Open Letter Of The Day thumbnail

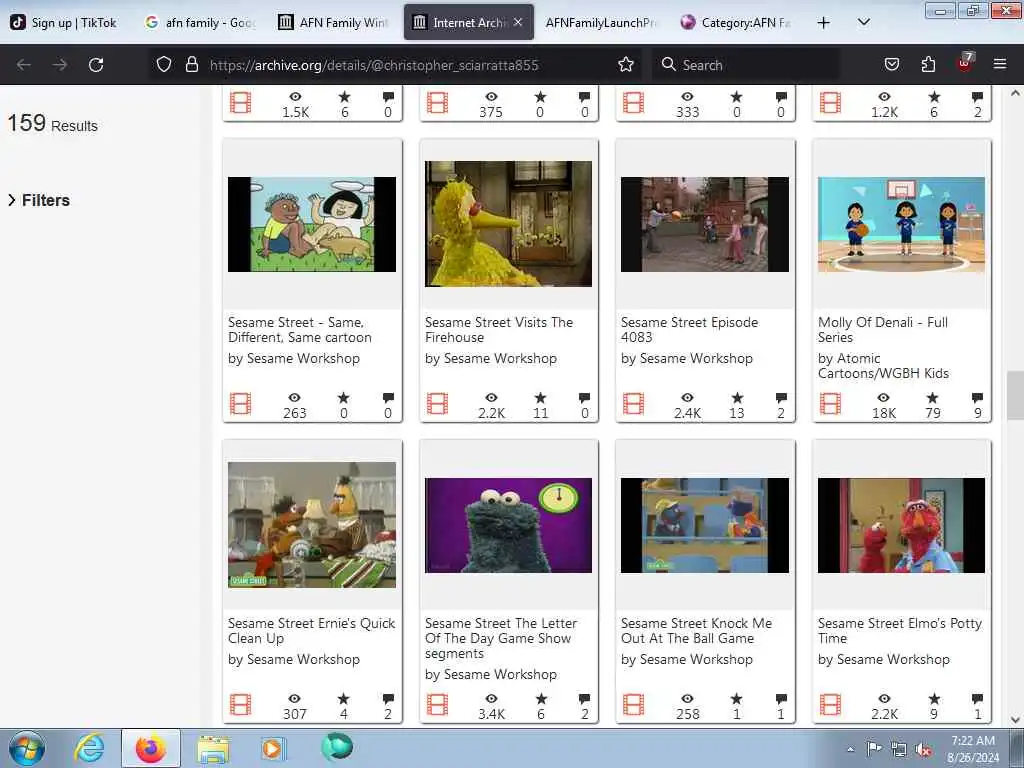click(x=508, y=525)
